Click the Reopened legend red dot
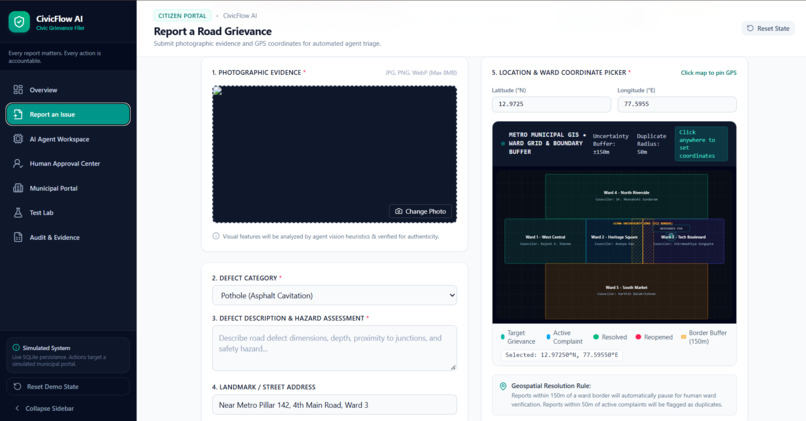Screen dimensions: 806x421 pyautogui.click(x=638, y=337)
